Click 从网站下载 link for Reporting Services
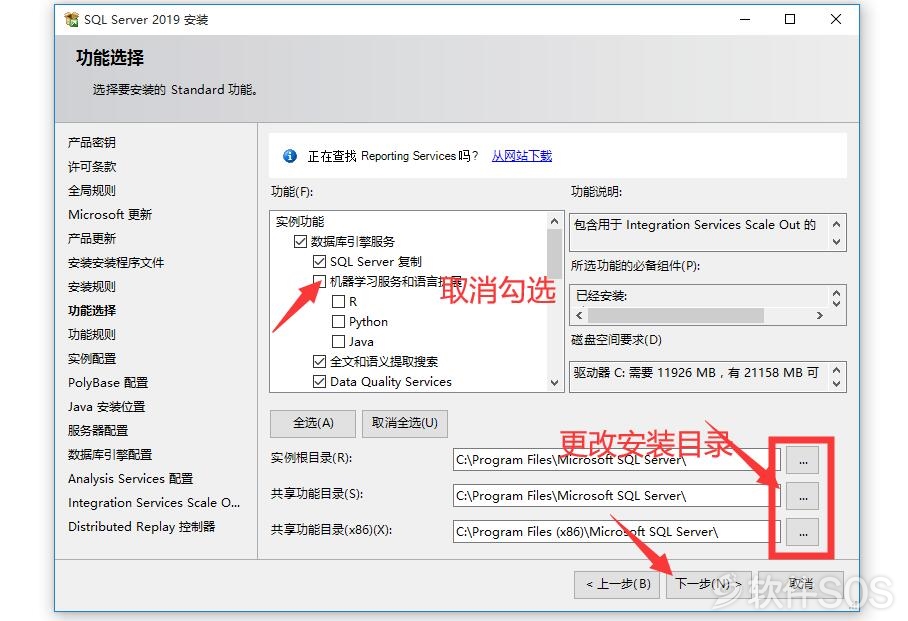The image size is (908, 621). tap(522, 156)
